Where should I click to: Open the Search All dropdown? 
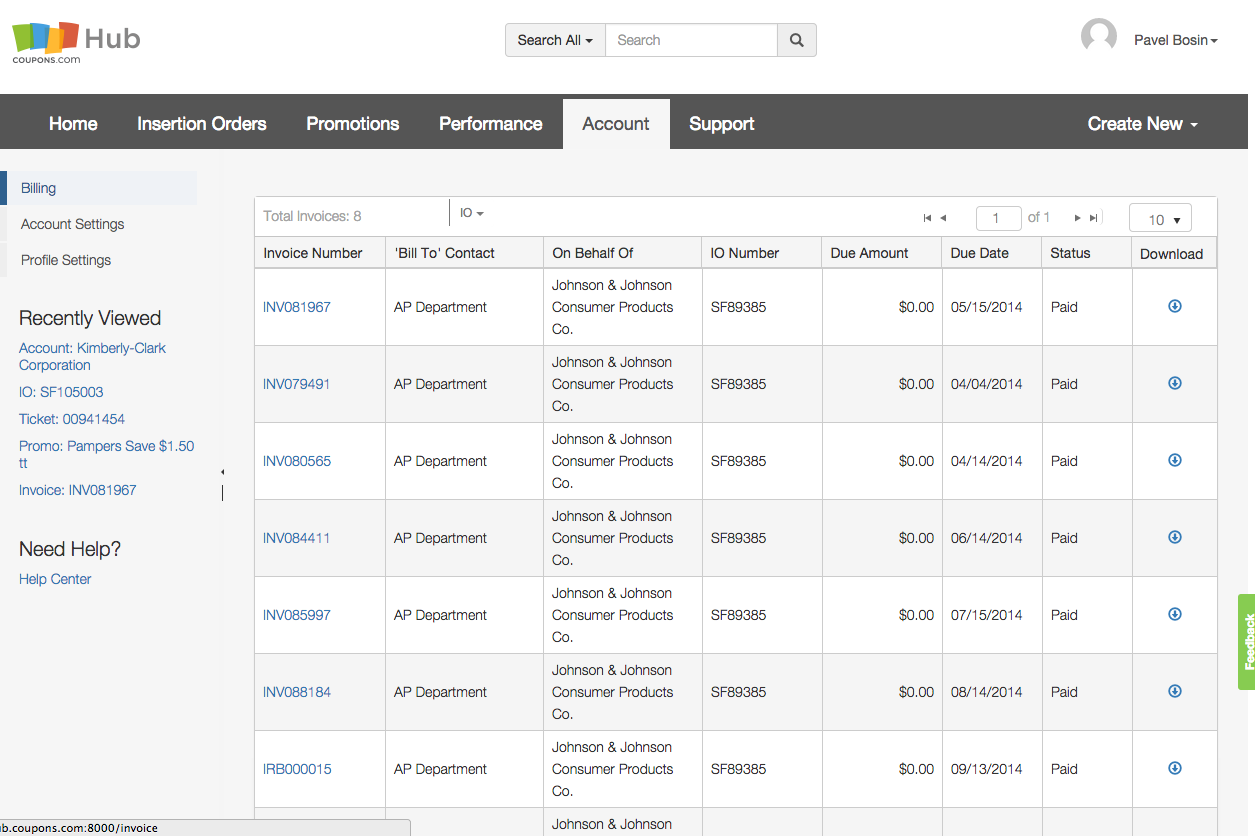click(555, 40)
